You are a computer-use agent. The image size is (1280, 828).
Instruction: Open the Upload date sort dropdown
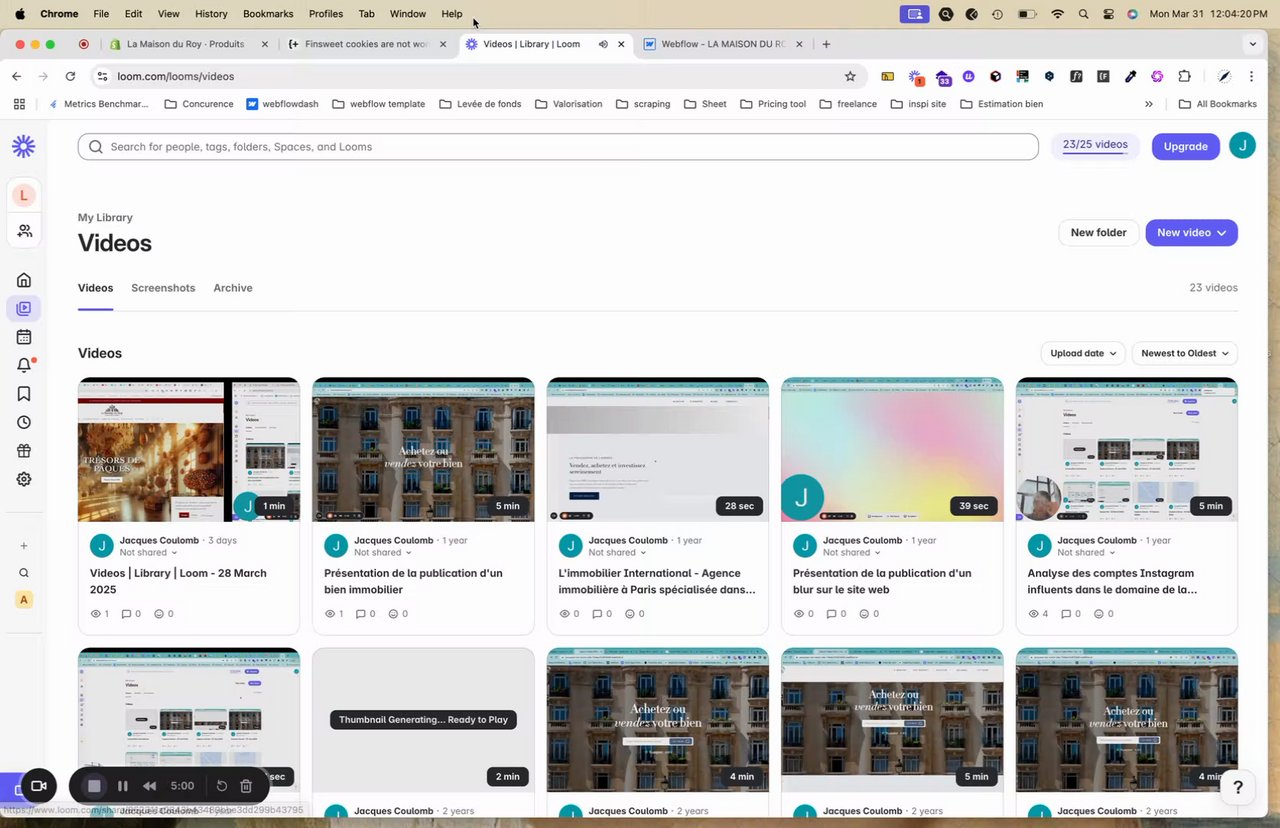[x=1083, y=353]
